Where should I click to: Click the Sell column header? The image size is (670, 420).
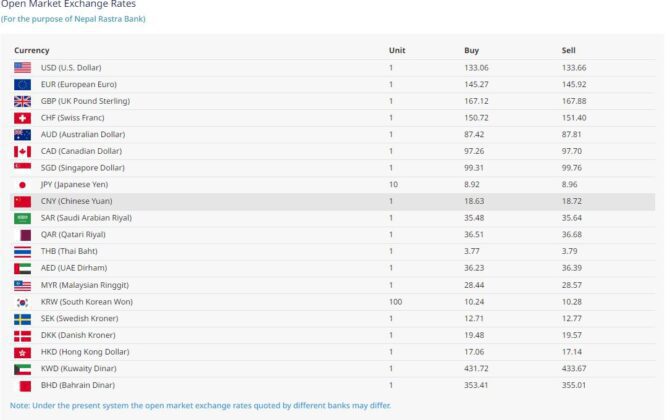pyautogui.click(x=569, y=50)
